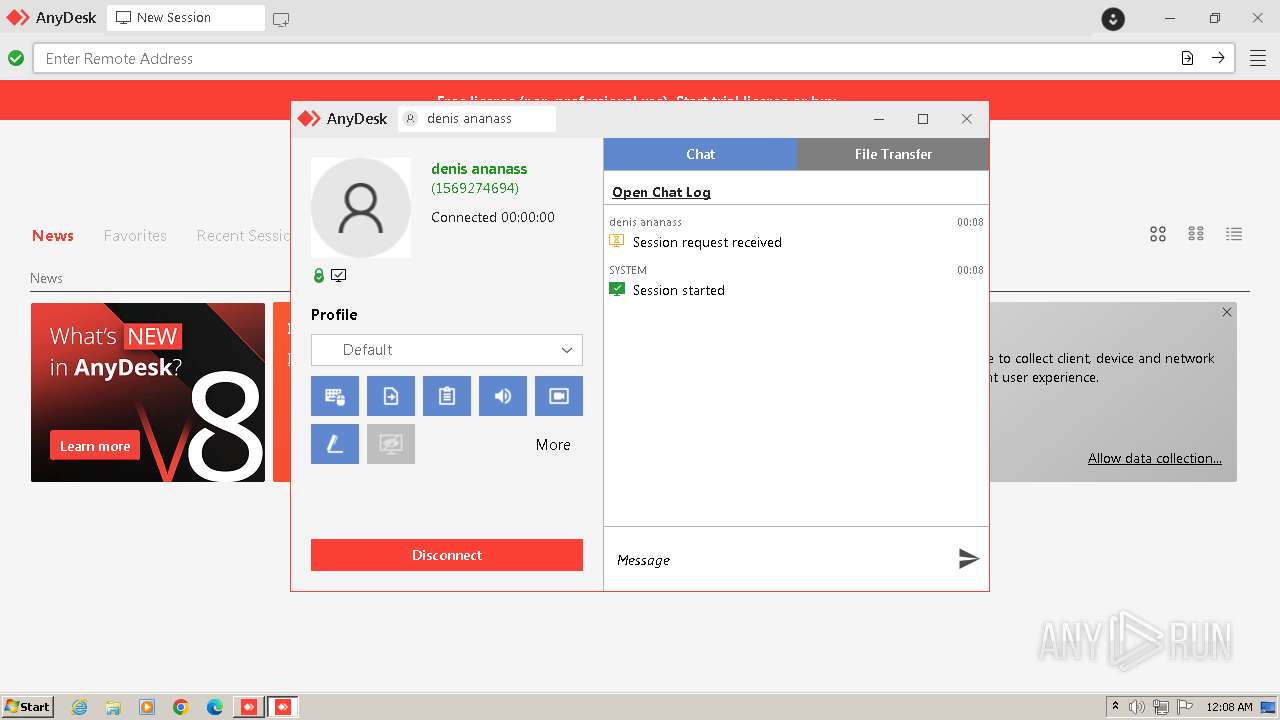Click the Enter Remote Address field
Viewport: 1280px width, 720px height.
coord(606,58)
